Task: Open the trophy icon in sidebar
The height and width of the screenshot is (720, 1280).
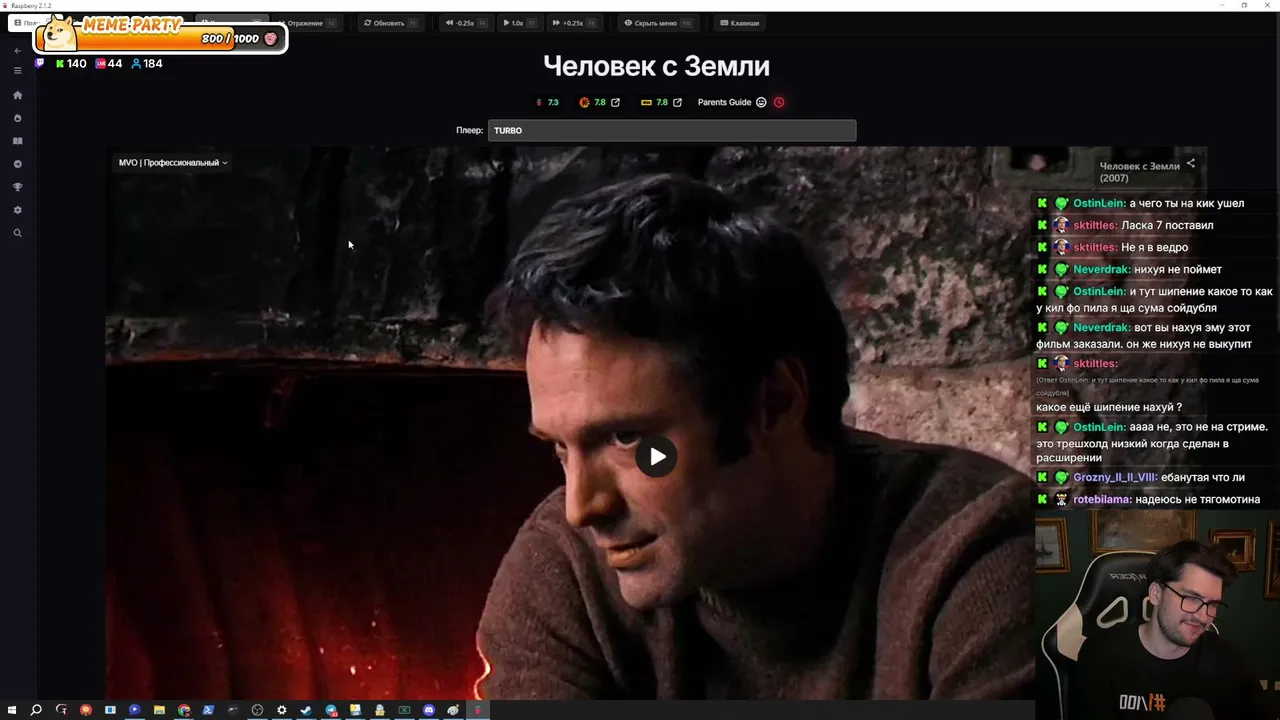Action: point(17,187)
